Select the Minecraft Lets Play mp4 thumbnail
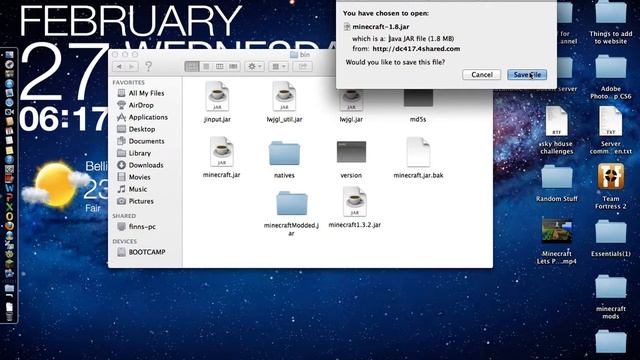The width and height of the screenshot is (640, 360). click(556, 231)
